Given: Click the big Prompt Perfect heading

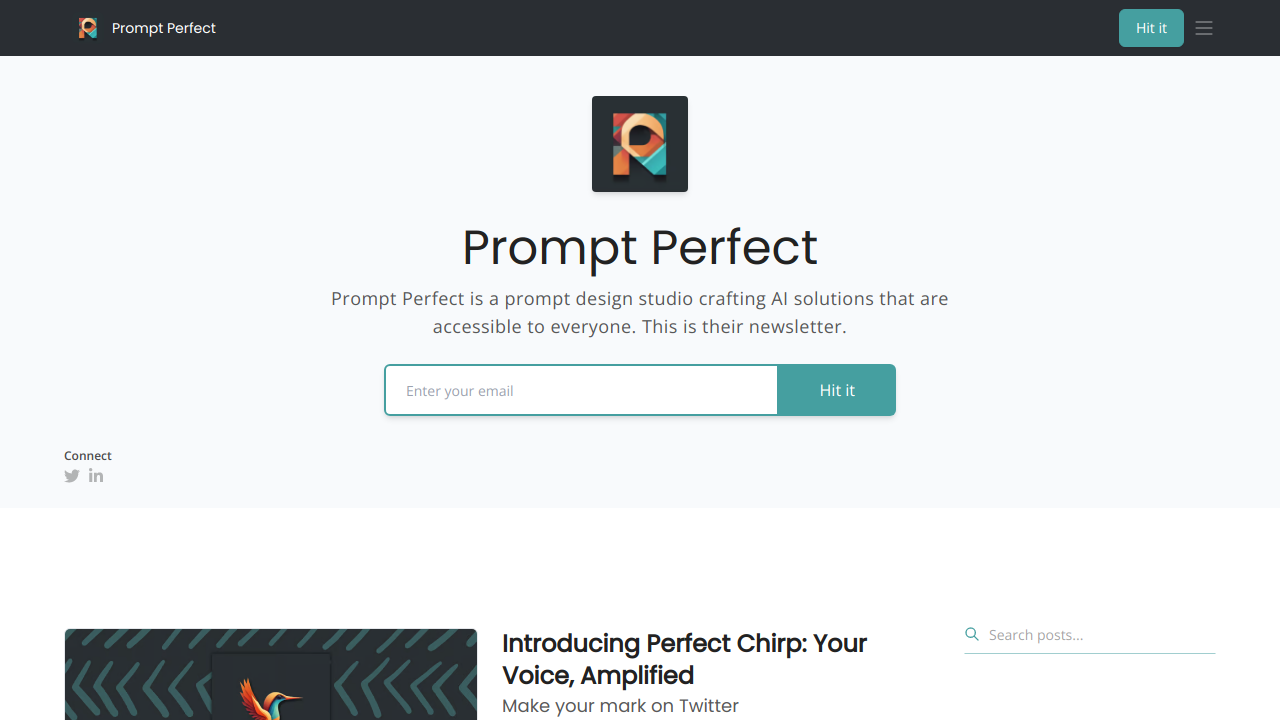Looking at the screenshot, I should point(640,247).
